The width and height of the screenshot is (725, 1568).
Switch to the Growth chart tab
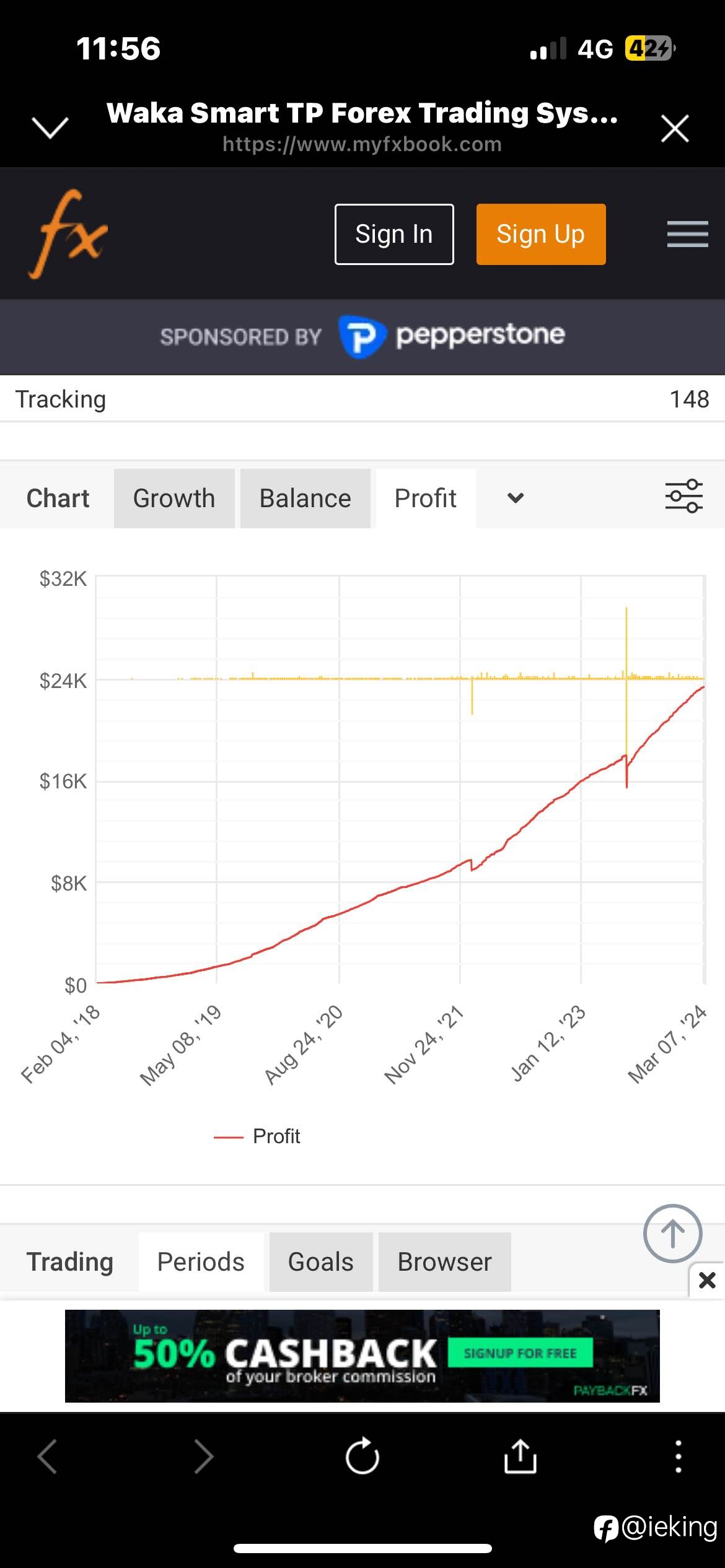174,499
